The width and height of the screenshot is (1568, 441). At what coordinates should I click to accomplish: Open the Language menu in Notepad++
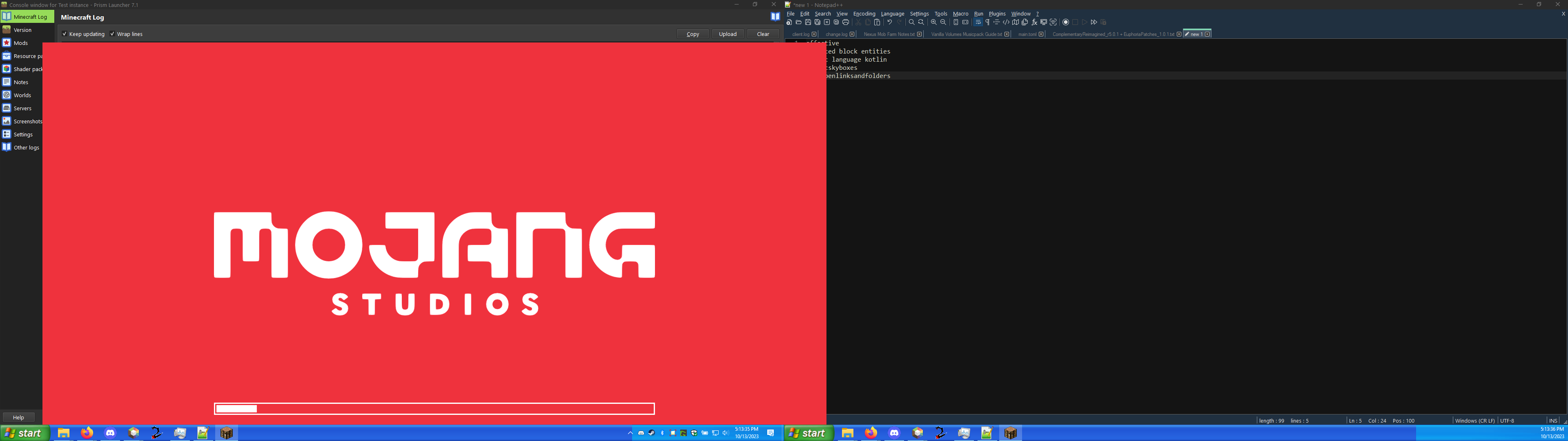point(892,13)
